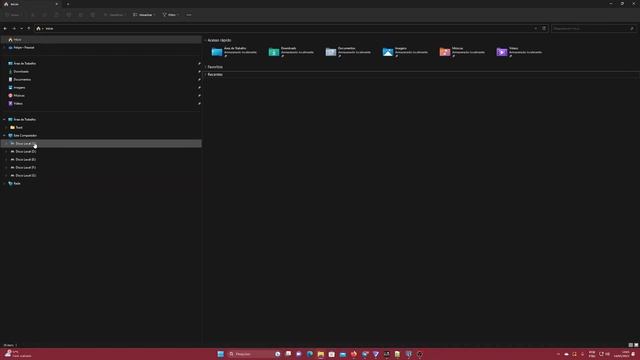Open the Filtrar filter dropdown

pos(171,15)
